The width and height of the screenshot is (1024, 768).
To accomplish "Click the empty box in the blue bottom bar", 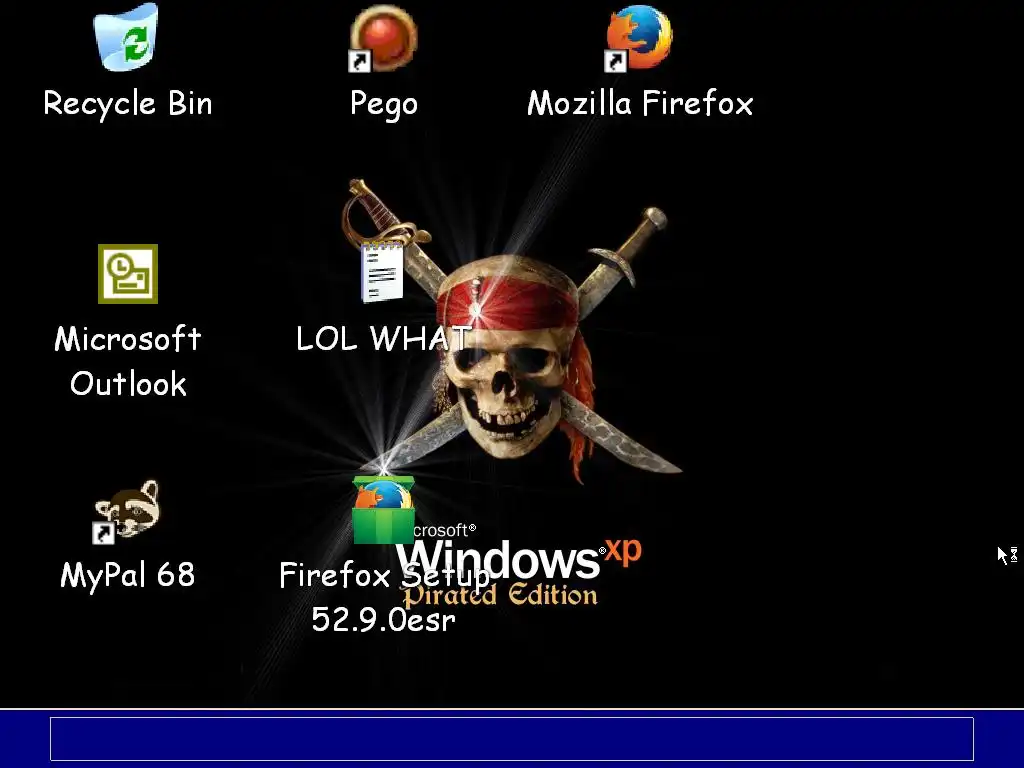I will click(x=512, y=739).
